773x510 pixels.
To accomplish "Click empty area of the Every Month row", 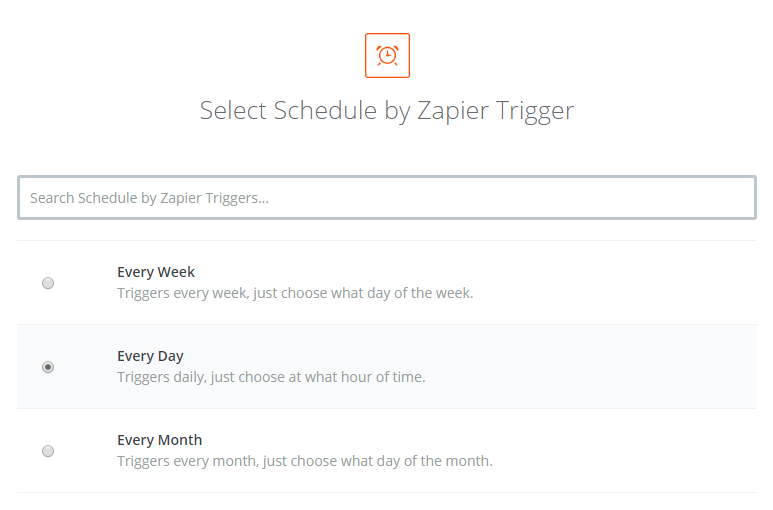I will (616, 451).
